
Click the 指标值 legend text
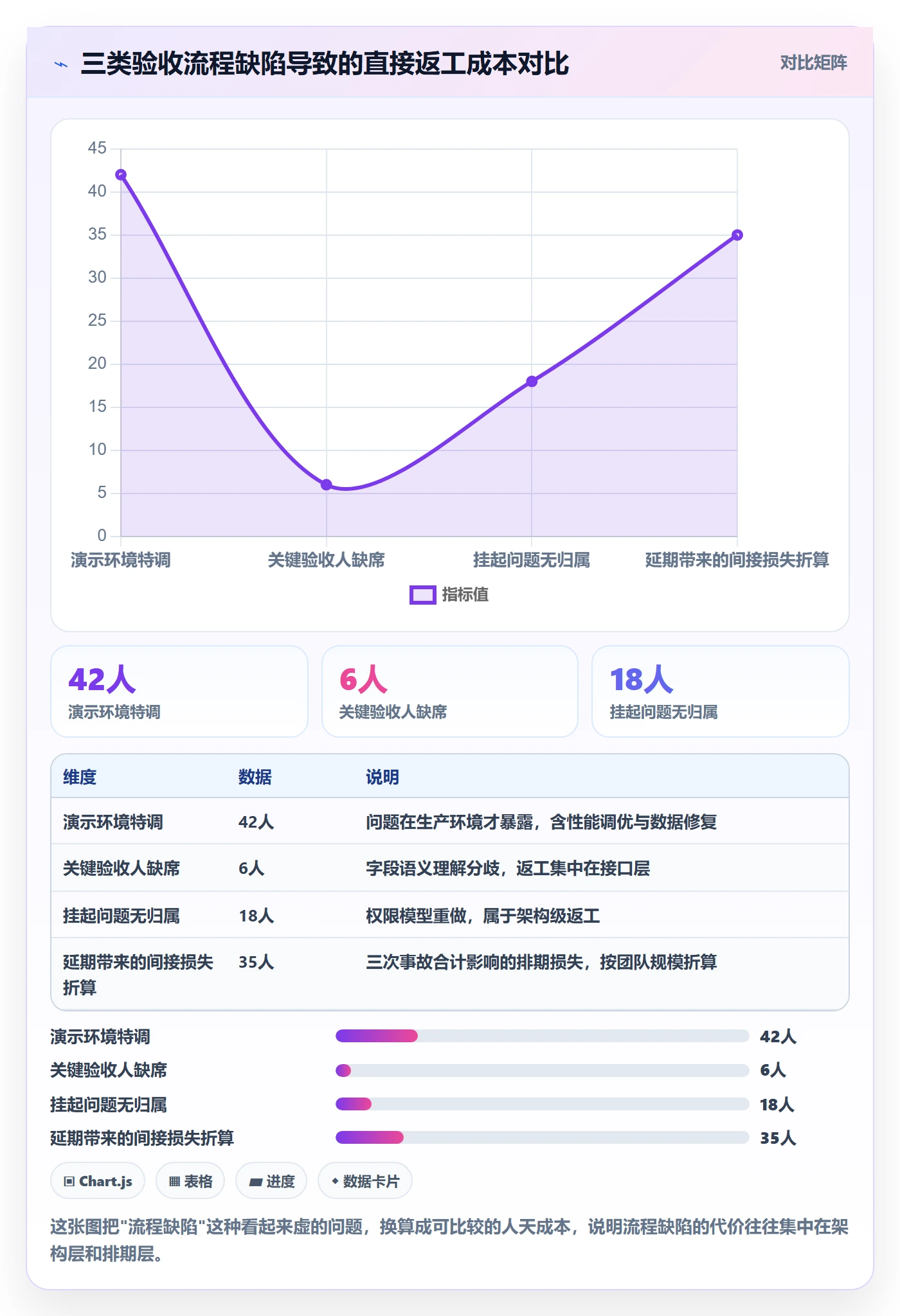pyautogui.click(x=465, y=595)
